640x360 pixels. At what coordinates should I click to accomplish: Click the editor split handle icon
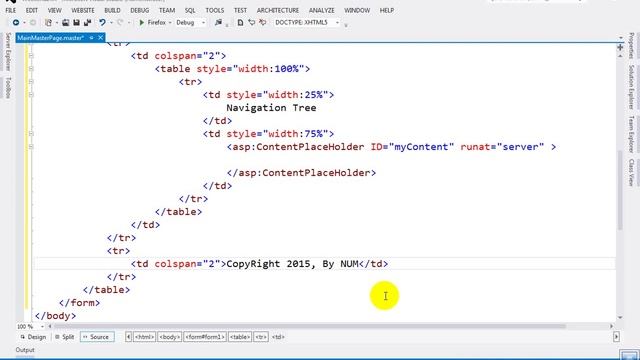point(620,47)
